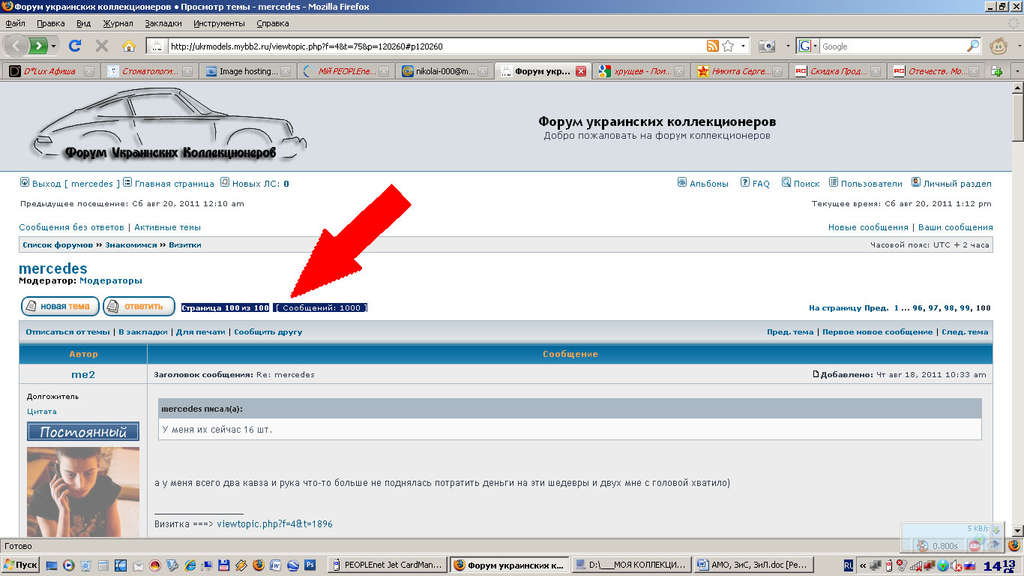
Task: Go forward with the green forward arrow
Action: (39, 46)
